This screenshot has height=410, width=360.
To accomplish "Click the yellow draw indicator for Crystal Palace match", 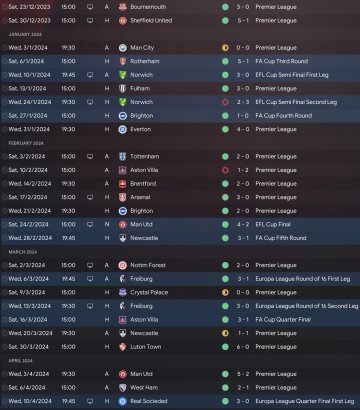I will pos(225,293).
